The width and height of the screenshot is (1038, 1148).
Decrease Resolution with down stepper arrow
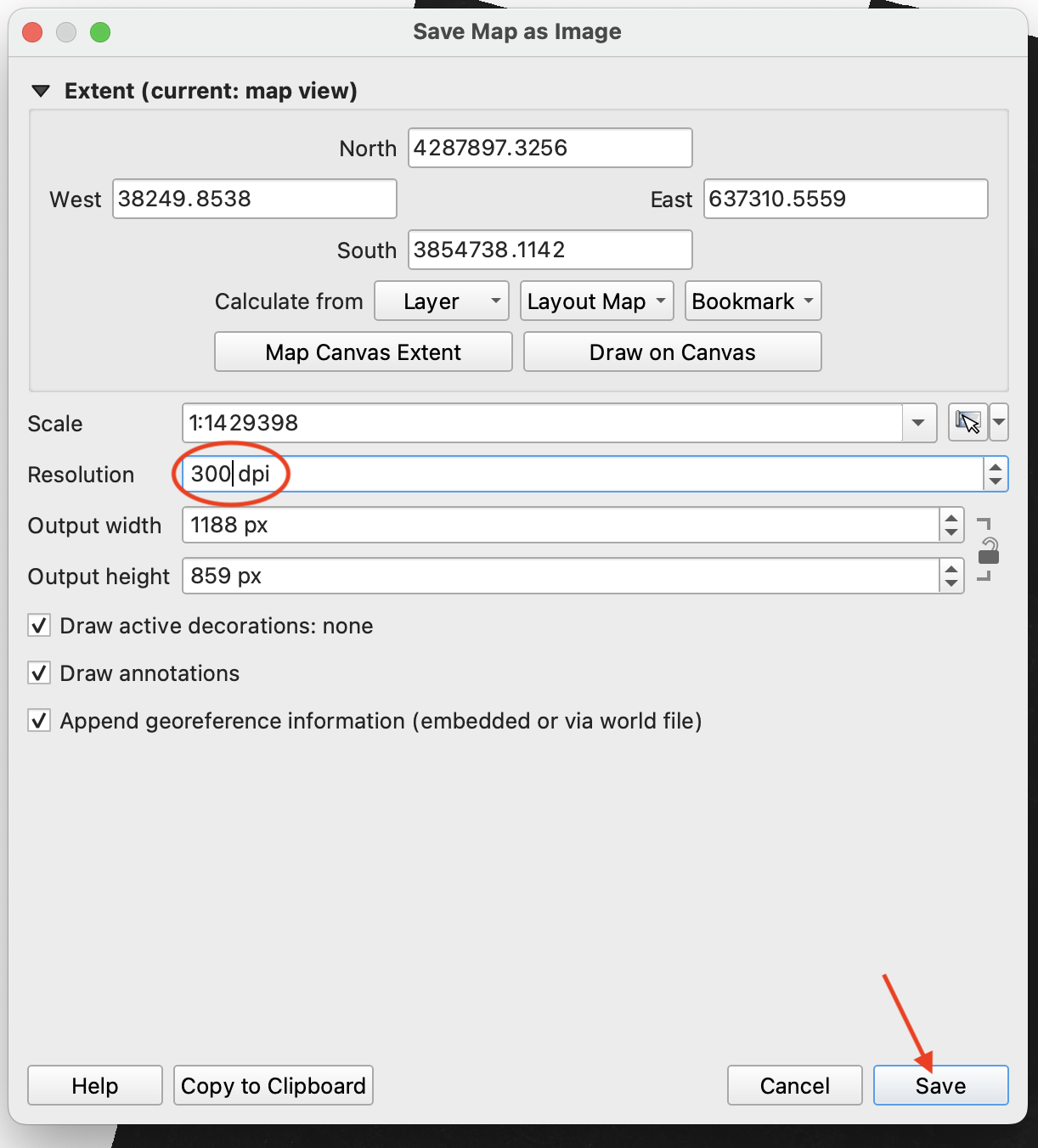point(996,482)
